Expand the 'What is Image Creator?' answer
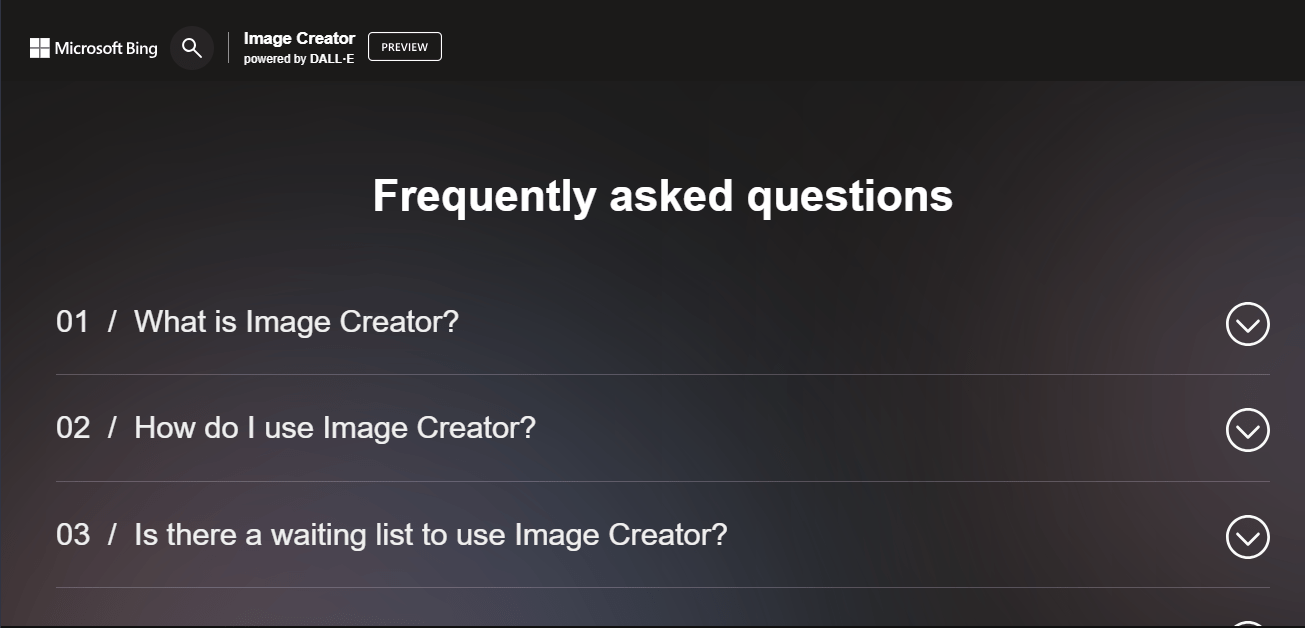1305x628 pixels. 297,322
